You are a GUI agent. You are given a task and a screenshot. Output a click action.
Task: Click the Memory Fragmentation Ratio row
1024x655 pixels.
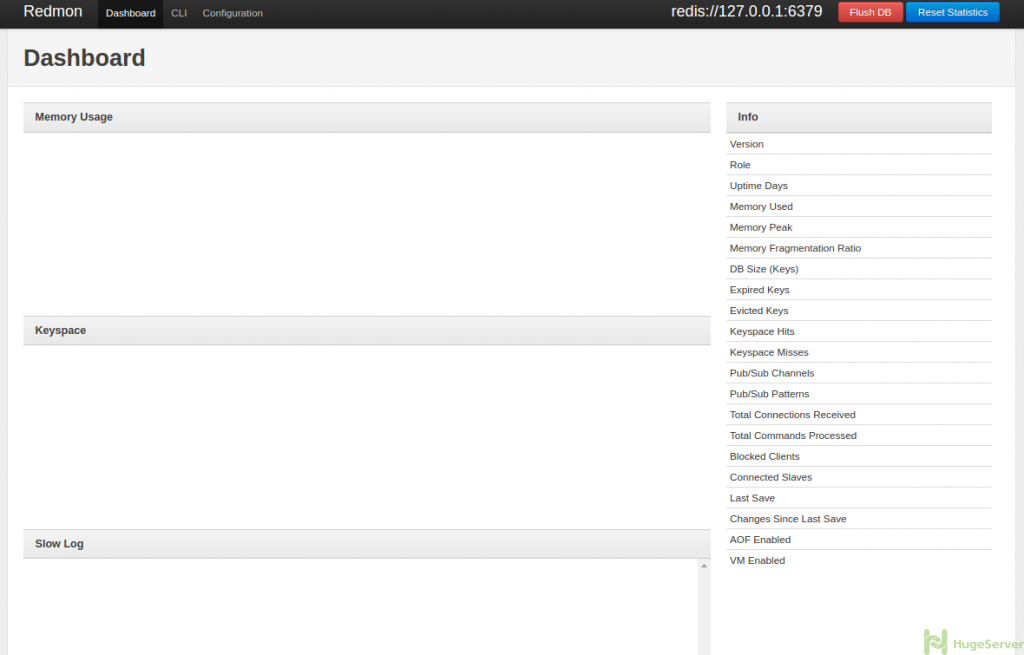(x=795, y=248)
